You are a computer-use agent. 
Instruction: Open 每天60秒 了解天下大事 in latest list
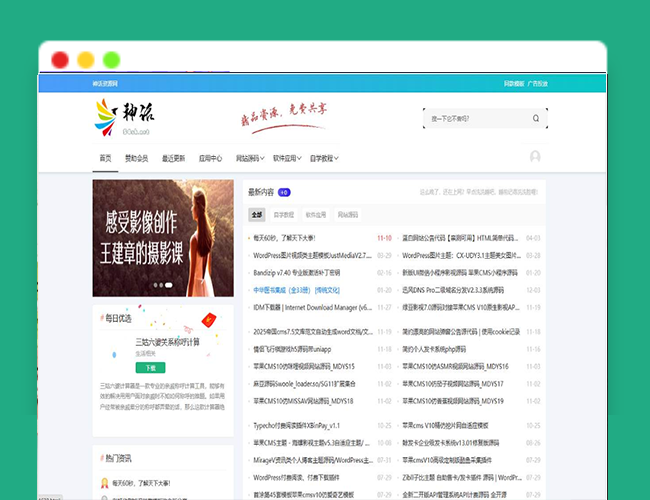coord(284,238)
